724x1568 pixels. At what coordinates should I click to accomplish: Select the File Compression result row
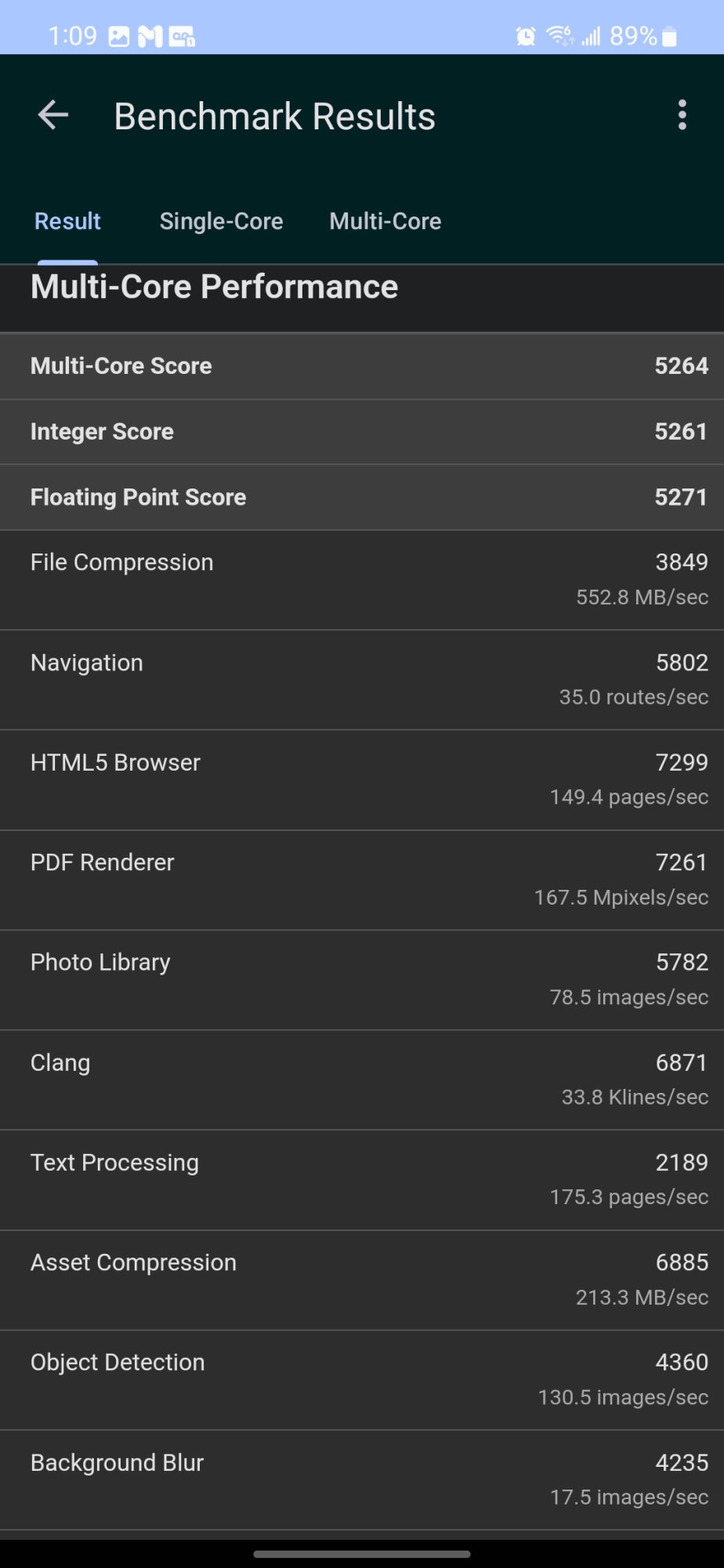coord(362,580)
